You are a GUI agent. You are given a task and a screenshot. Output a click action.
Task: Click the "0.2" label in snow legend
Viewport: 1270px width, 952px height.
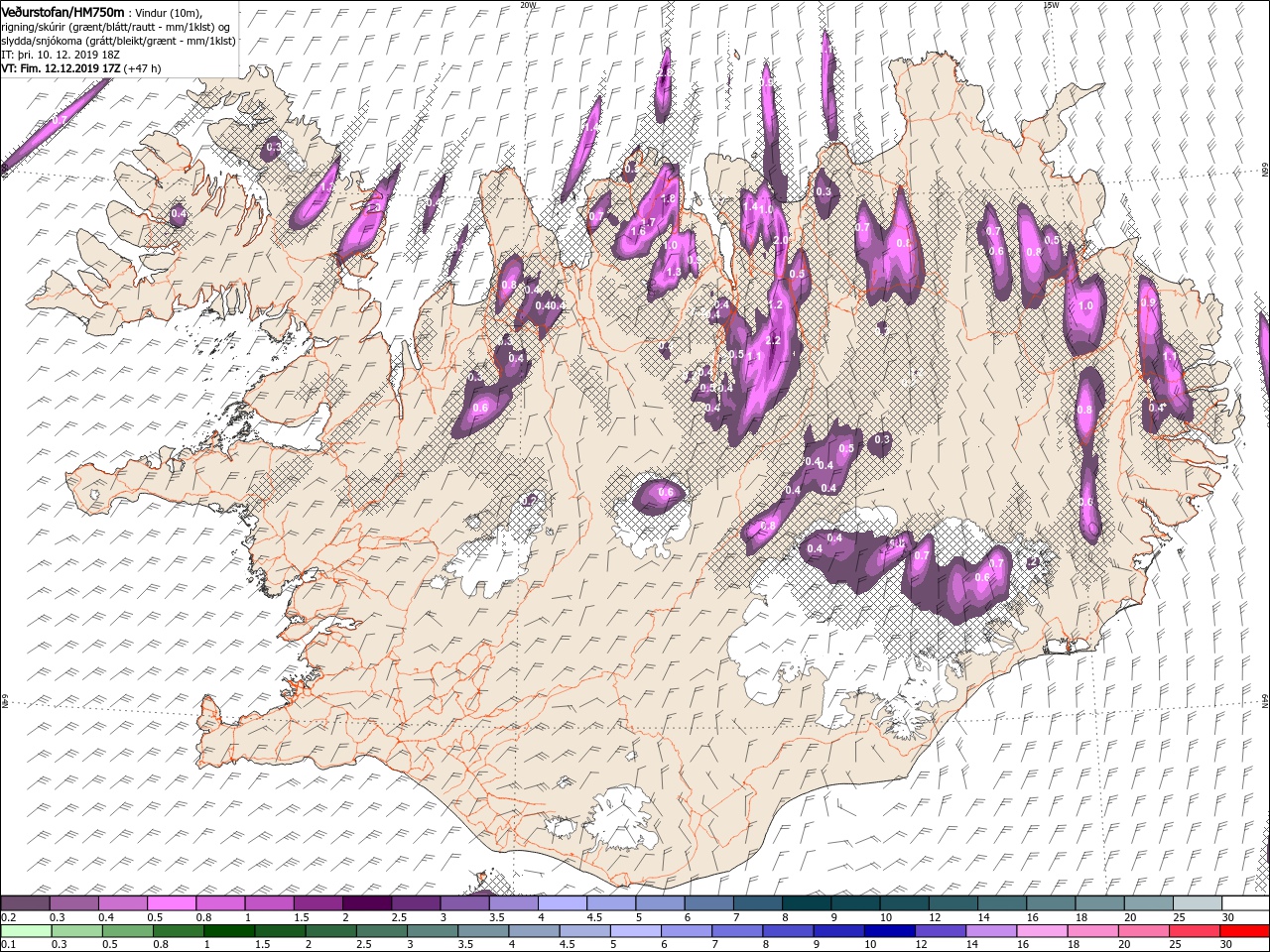click(x=8, y=917)
